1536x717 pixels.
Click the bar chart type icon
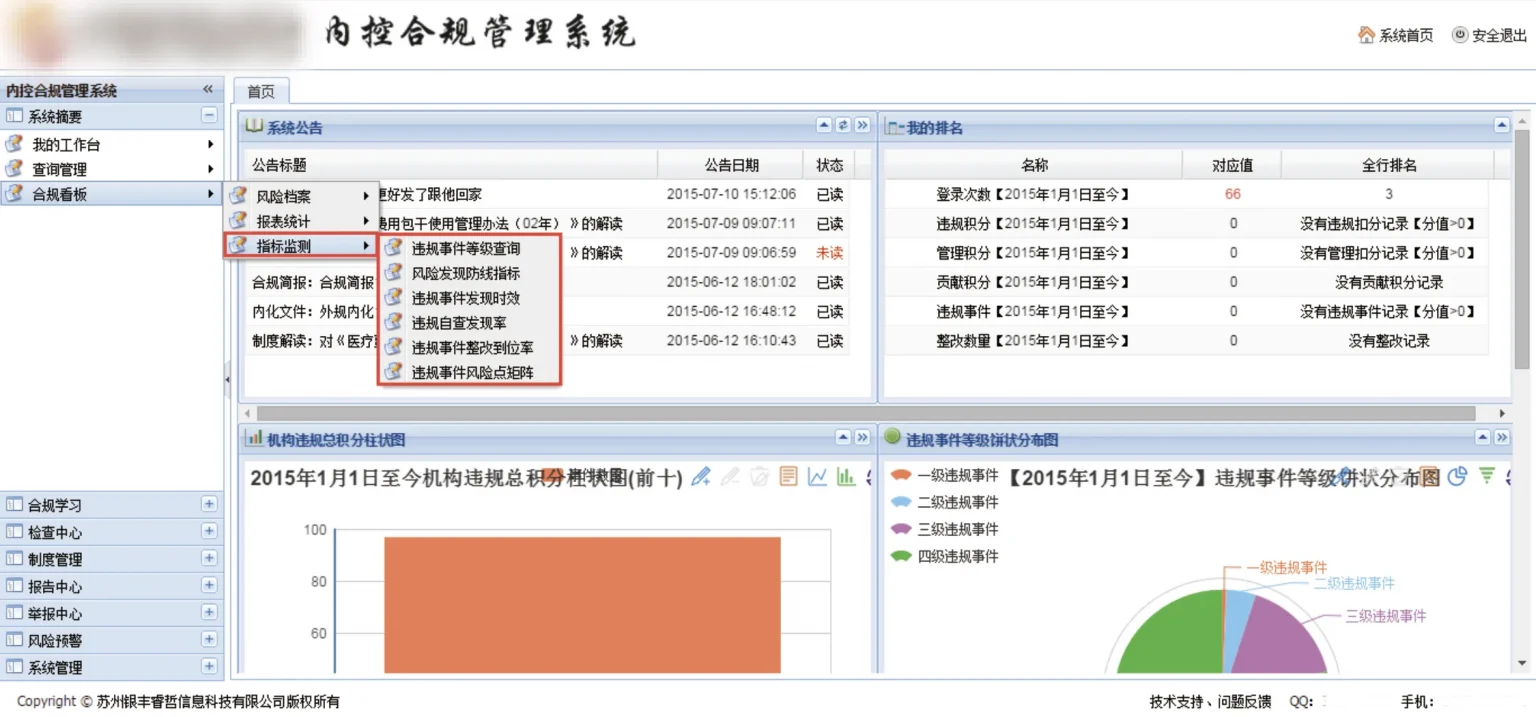pos(846,477)
